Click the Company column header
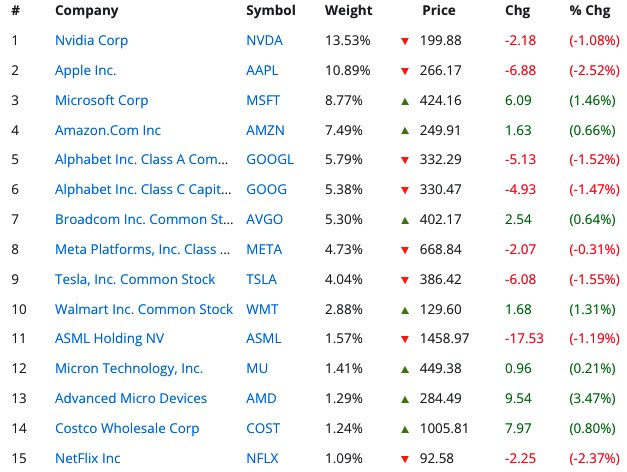This screenshot has width=627, height=472. click(86, 11)
